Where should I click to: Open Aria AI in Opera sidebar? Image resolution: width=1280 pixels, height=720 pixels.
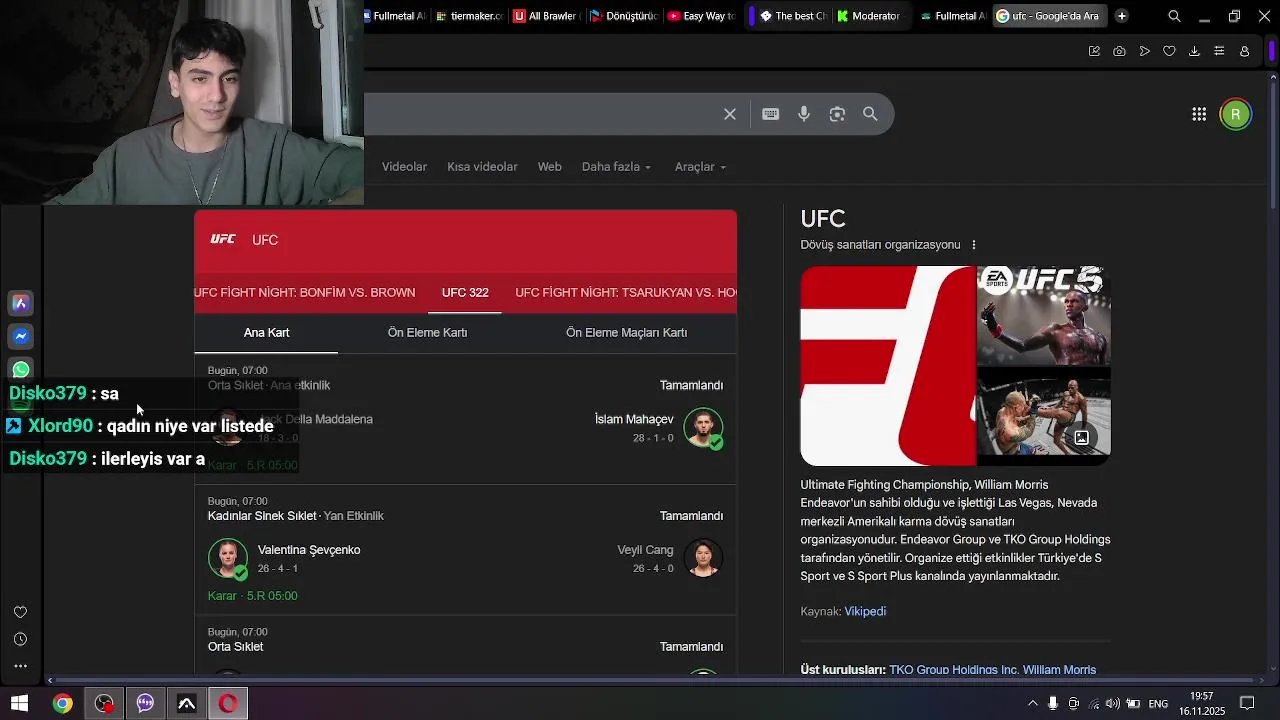(21, 303)
